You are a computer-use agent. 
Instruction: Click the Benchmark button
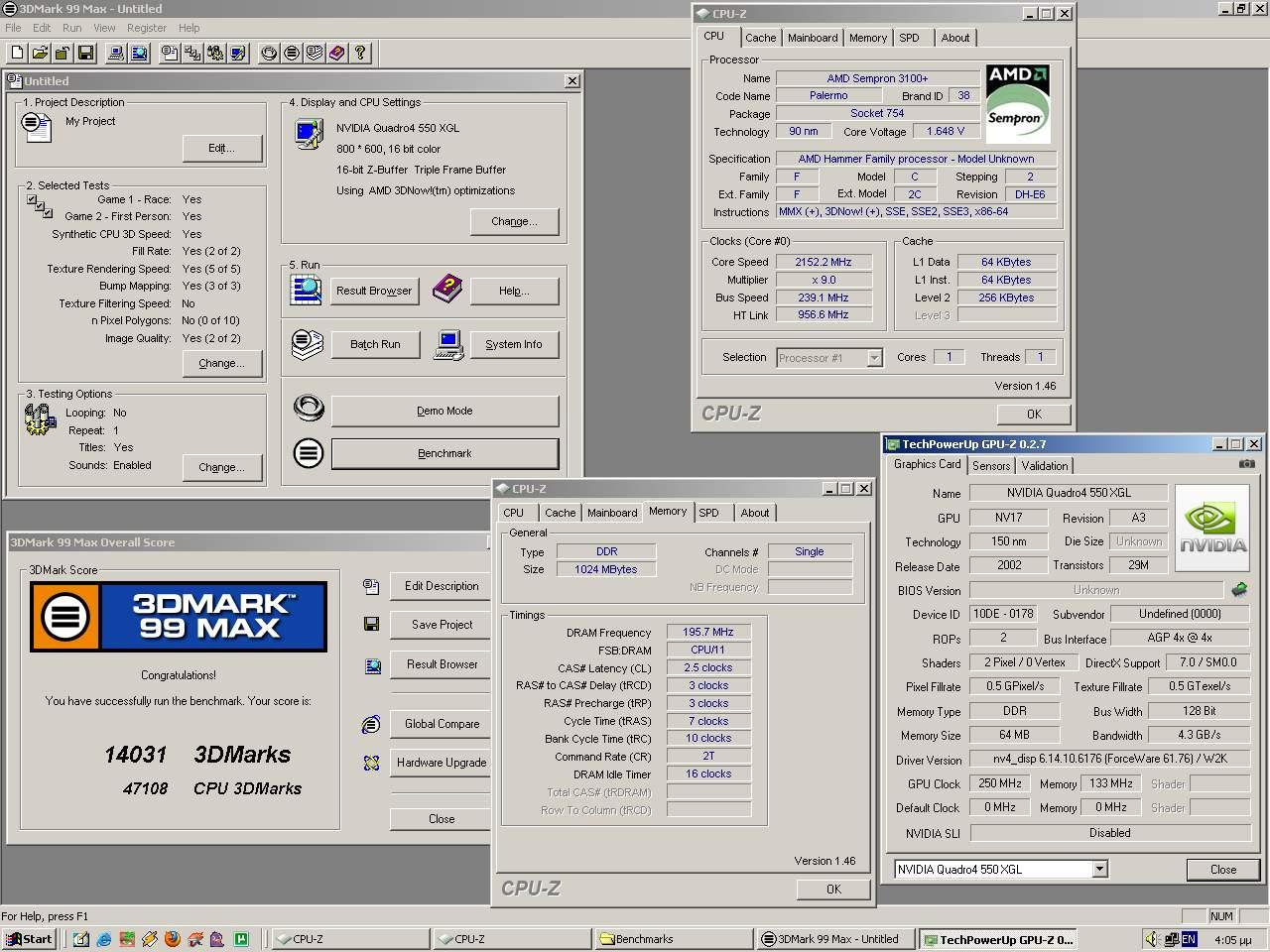point(444,453)
